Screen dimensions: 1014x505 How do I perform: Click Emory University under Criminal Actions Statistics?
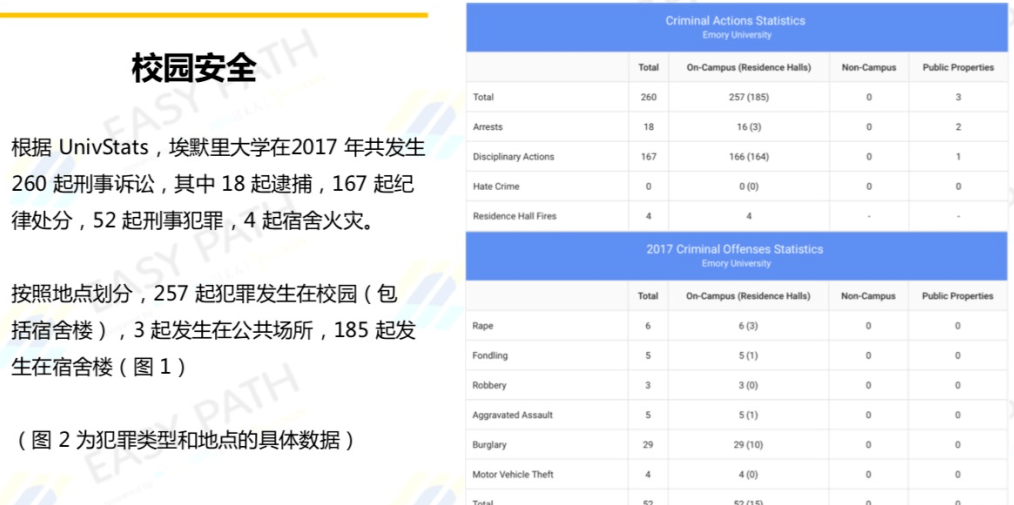[737, 35]
